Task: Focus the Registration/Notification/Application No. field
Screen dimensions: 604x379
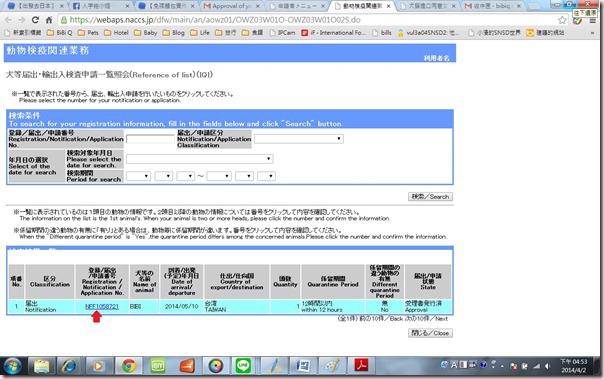Action: tap(150, 139)
